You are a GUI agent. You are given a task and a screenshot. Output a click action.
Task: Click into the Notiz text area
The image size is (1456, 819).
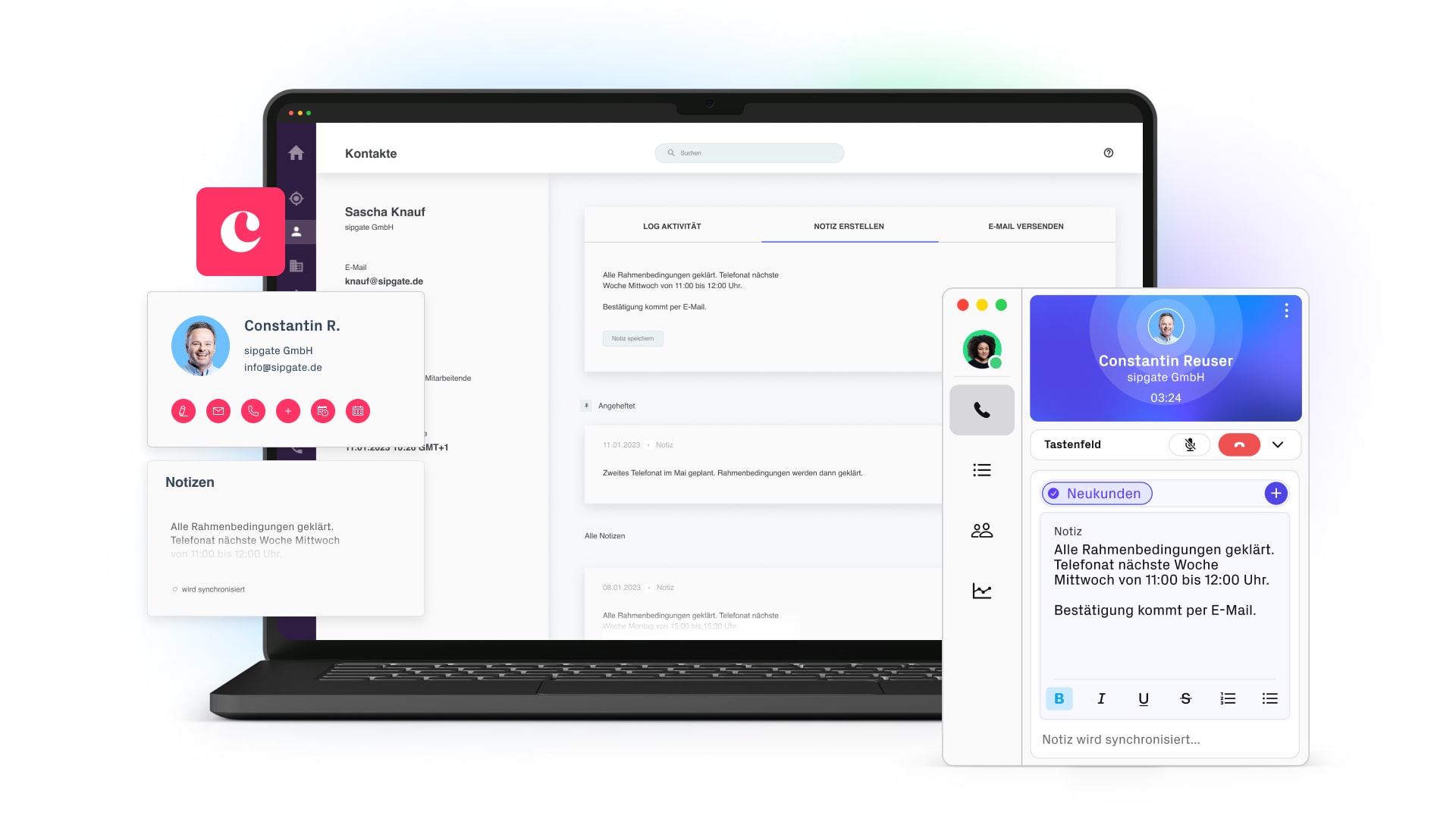pyautogui.click(x=1164, y=595)
